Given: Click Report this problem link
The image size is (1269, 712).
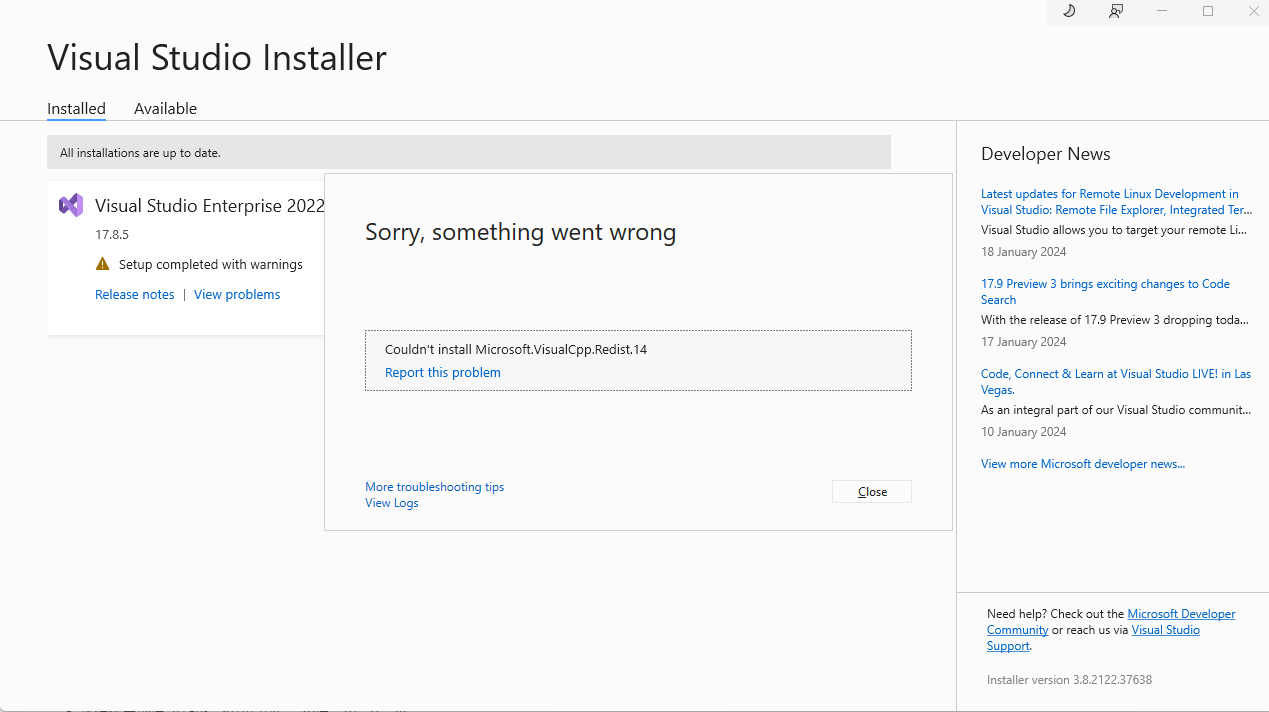Looking at the screenshot, I should 442,372.
